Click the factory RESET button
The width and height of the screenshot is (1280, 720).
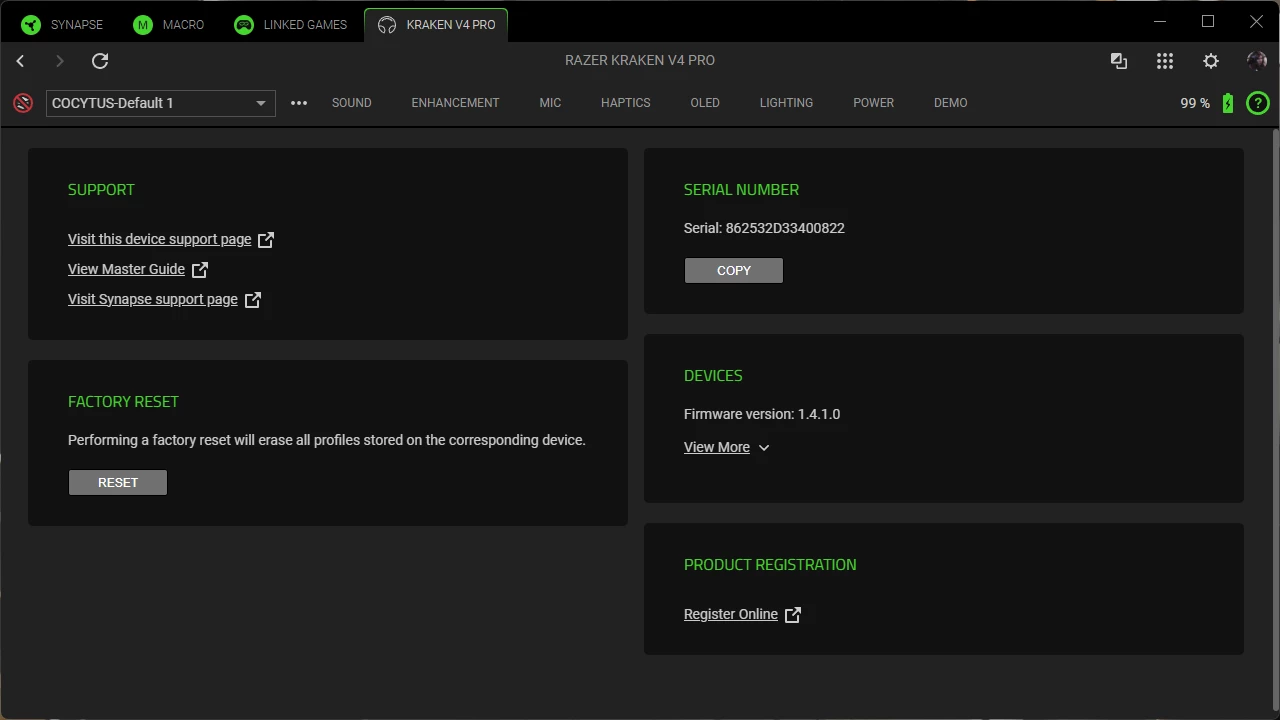pyautogui.click(x=118, y=483)
